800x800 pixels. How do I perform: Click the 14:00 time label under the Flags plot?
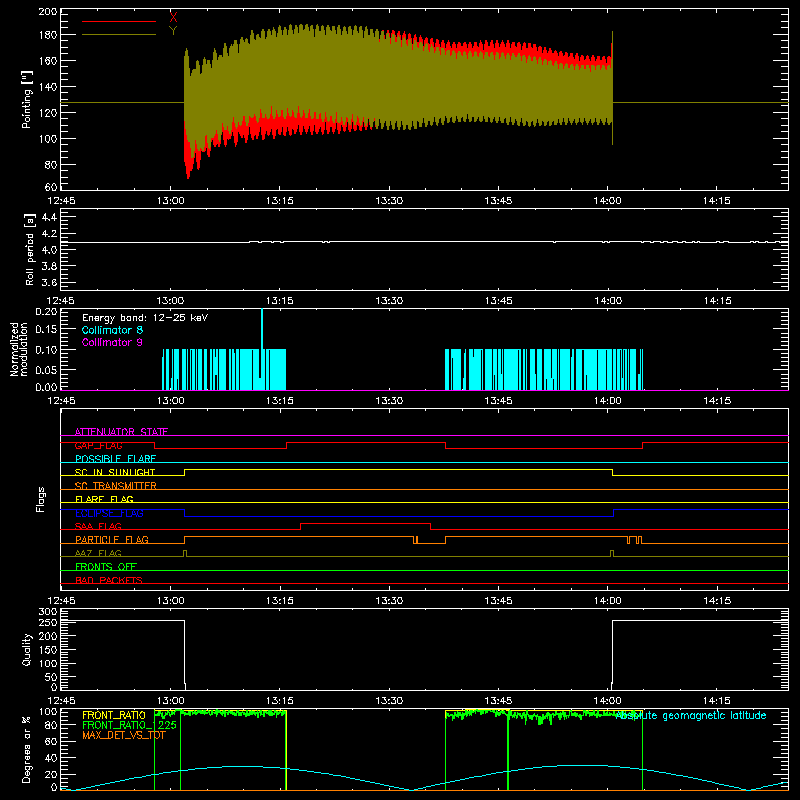click(x=608, y=601)
